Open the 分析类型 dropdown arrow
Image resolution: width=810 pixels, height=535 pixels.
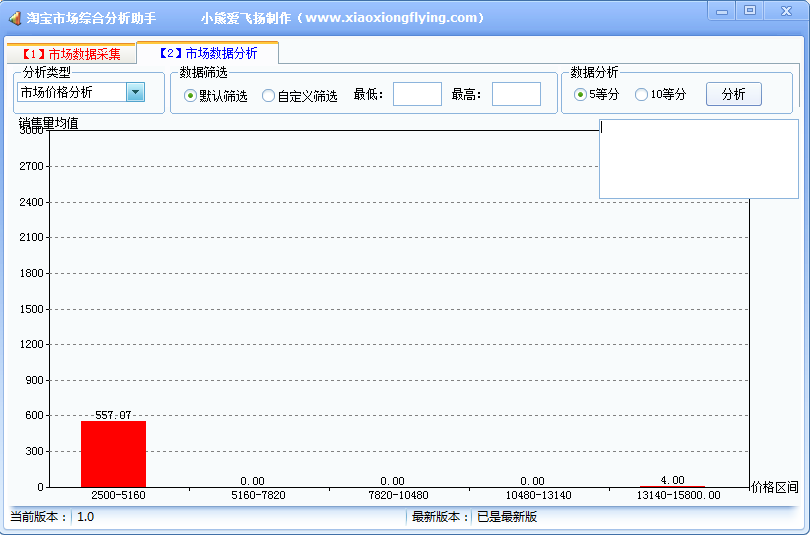click(135, 92)
